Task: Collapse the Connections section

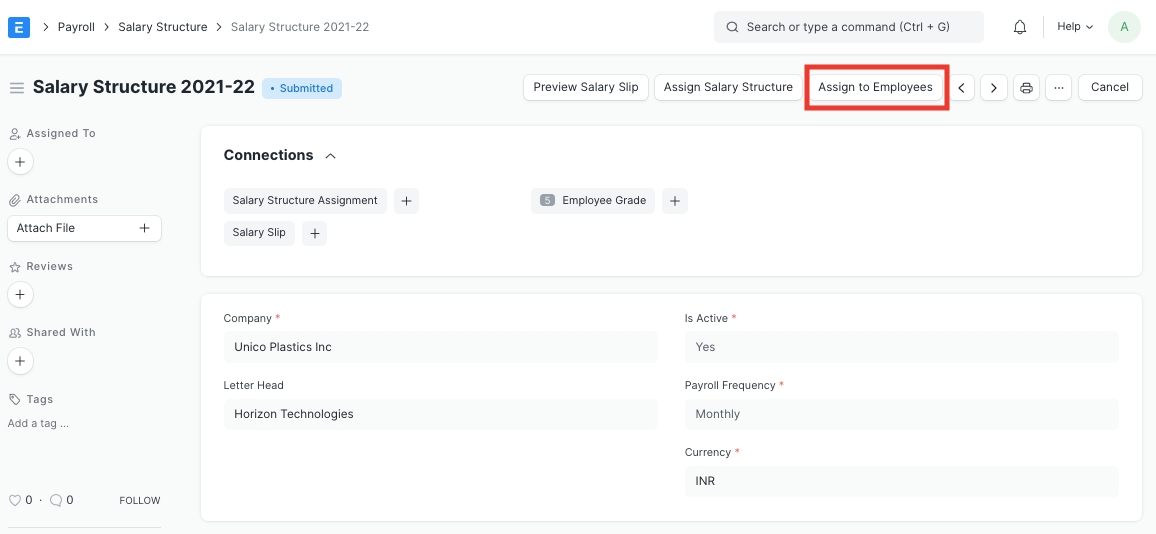Action: [331, 156]
